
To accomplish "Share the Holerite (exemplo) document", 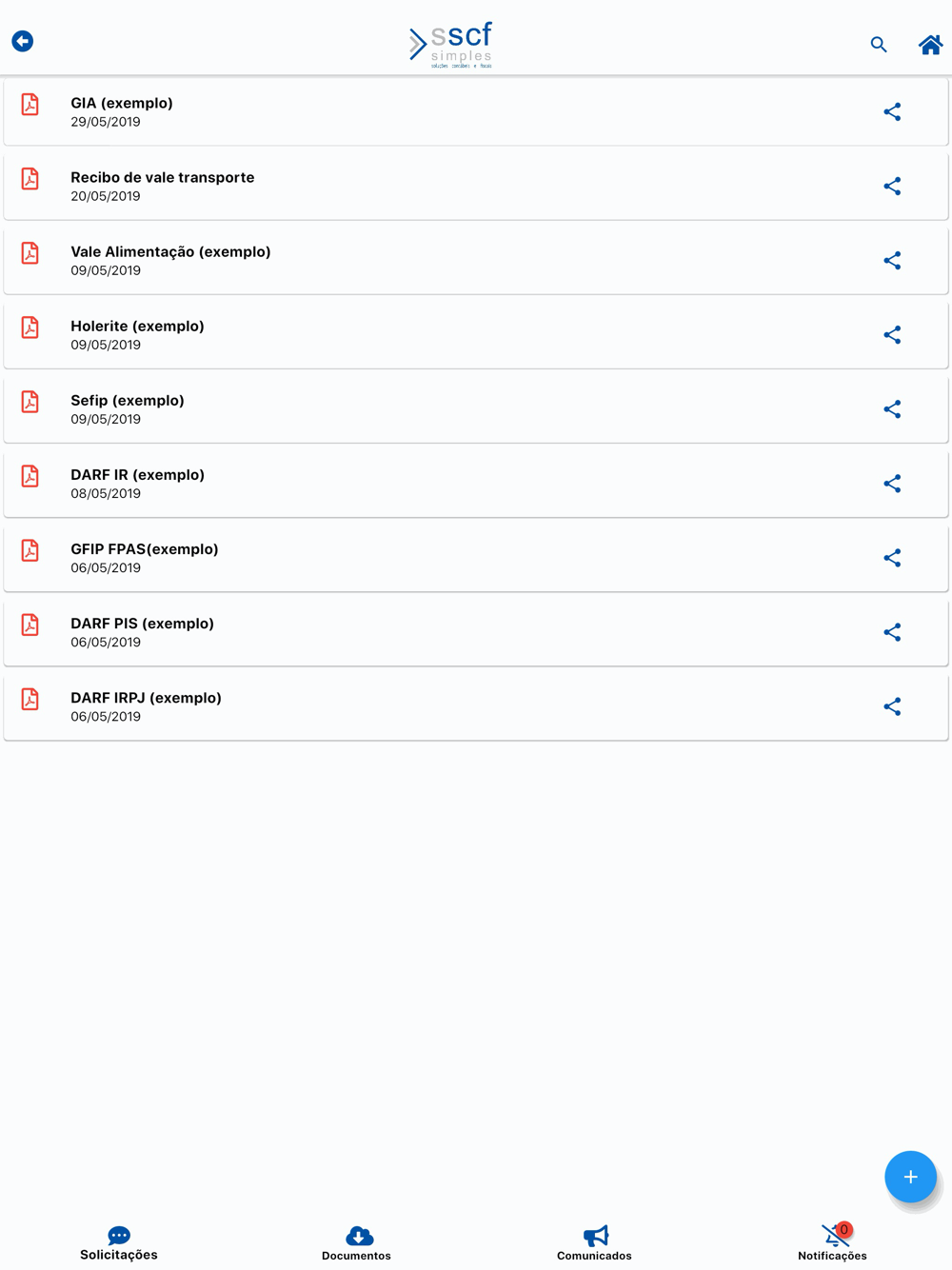I will pos(892,335).
